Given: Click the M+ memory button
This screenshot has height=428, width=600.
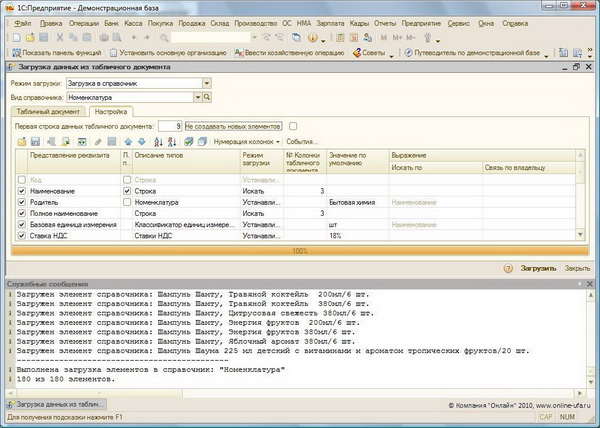Looking at the screenshot, I should (398, 38).
